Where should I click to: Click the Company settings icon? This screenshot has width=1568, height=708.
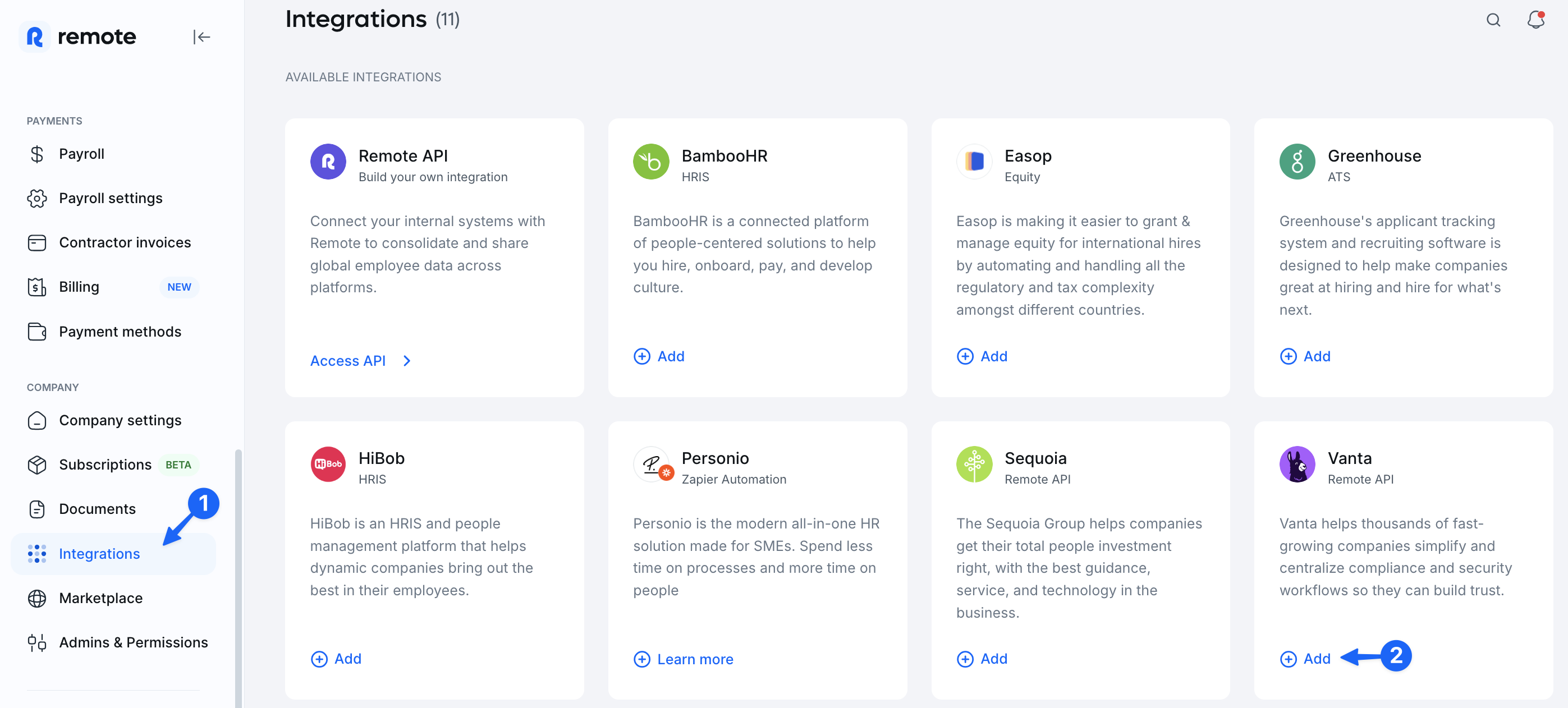pos(37,420)
